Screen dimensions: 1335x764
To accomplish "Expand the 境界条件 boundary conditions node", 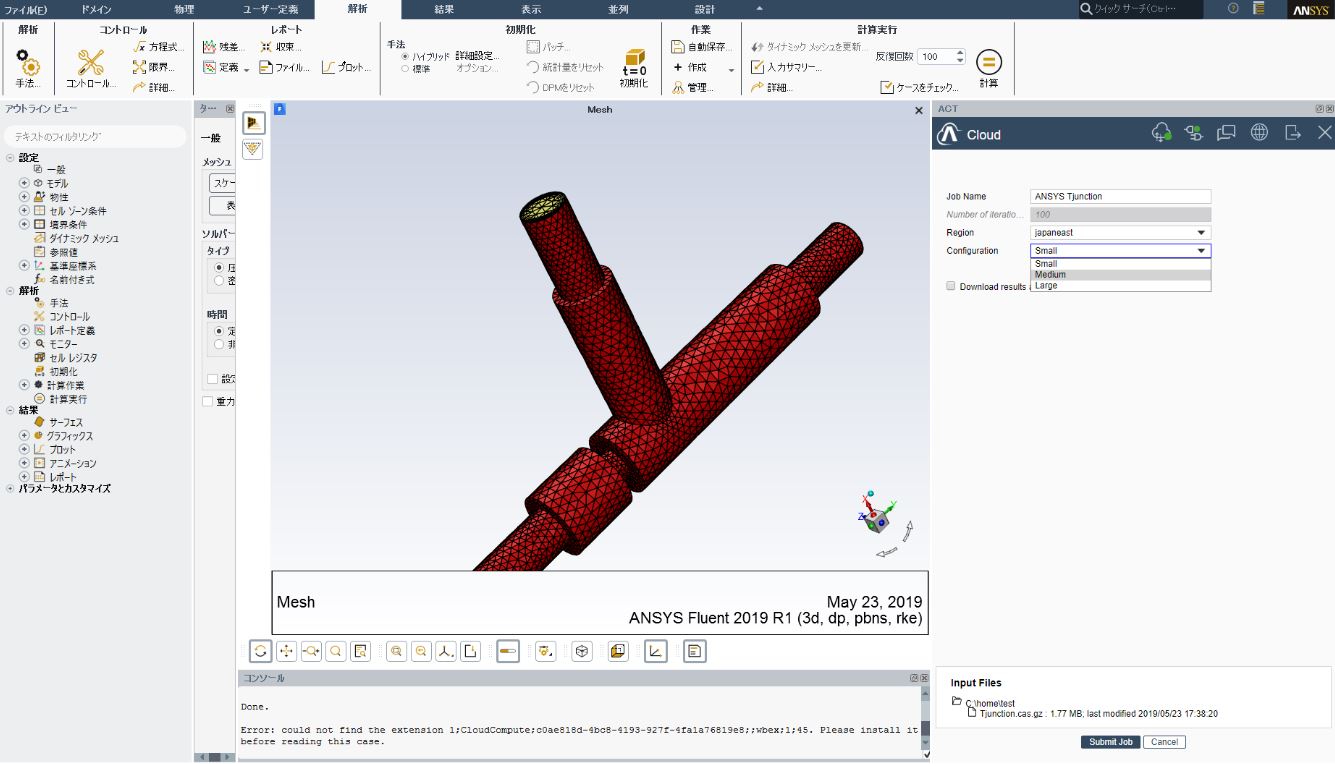I will coord(24,225).
